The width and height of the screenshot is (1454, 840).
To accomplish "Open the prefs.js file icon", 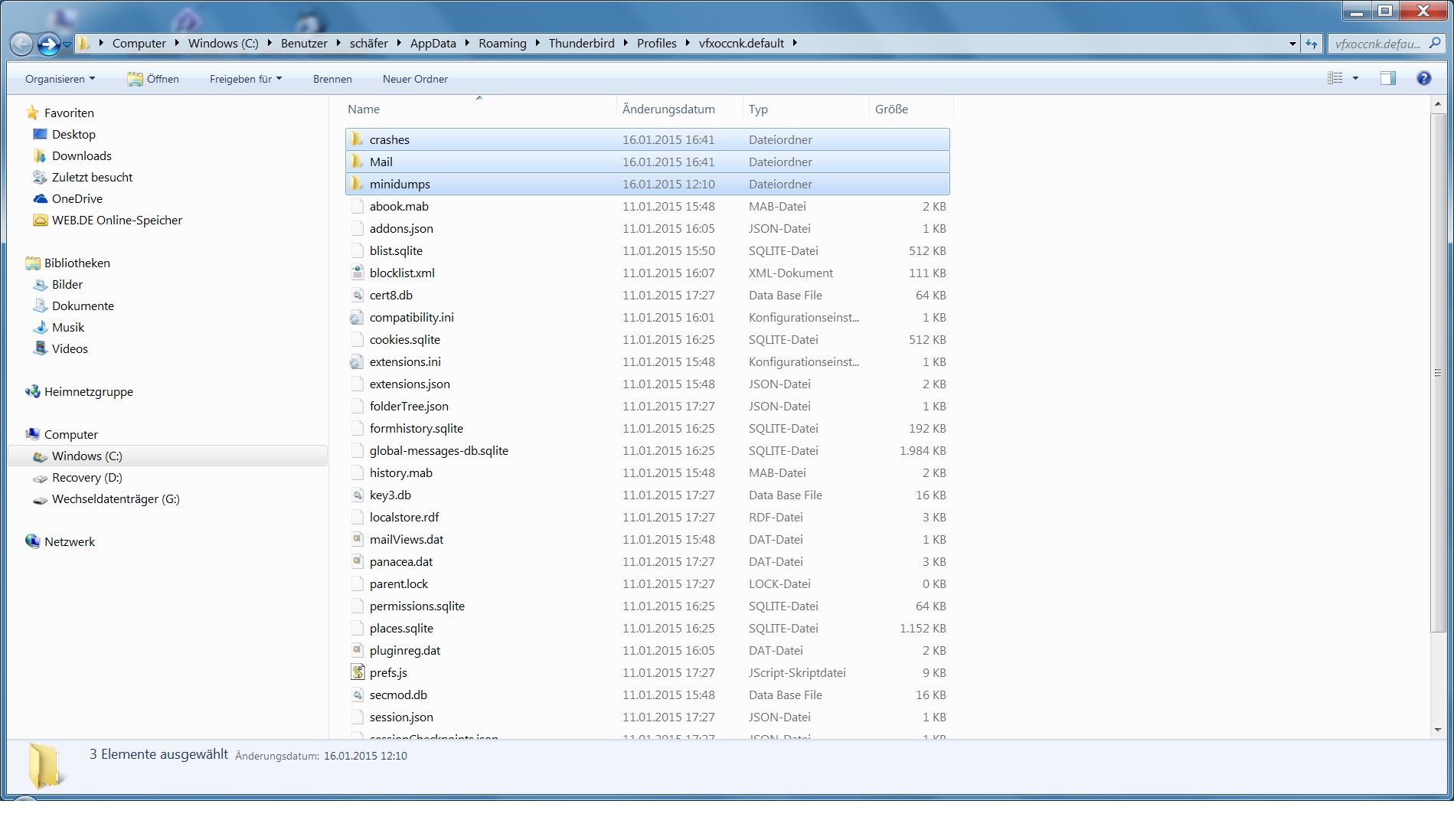I will click(358, 672).
